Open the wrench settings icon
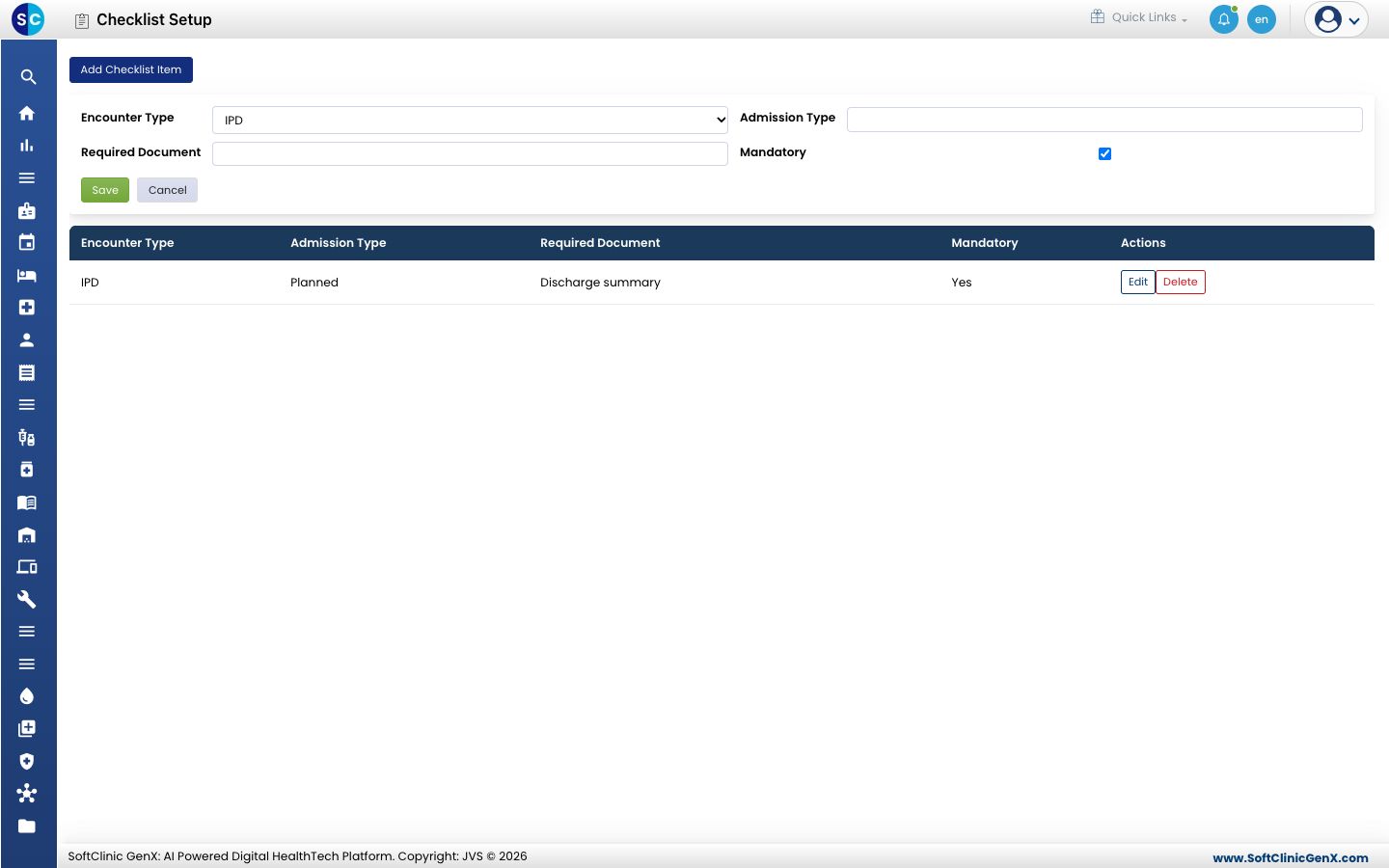The image size is (1389, 868). [x=27, y=599]
